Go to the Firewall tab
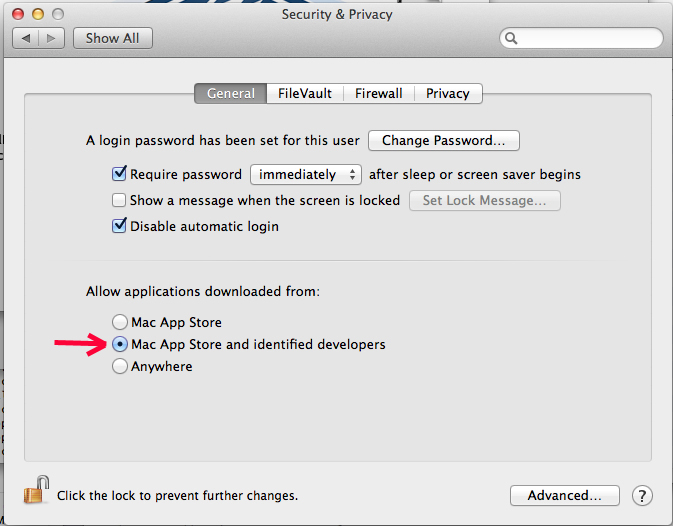673x526 pixels. pyautogui.click(x=379, y=94)
